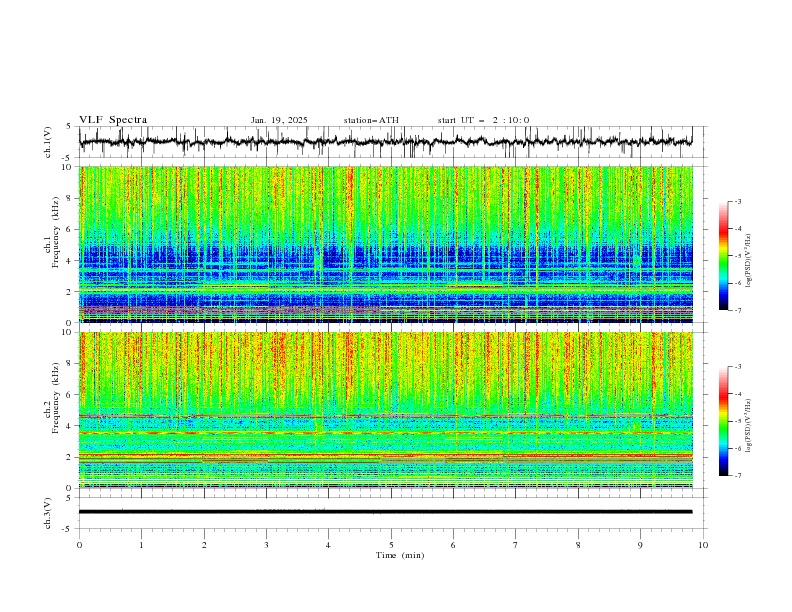Click the time axis tick label '5'
The height and width of the screenshot is (612, 792).
pos(391,545)
